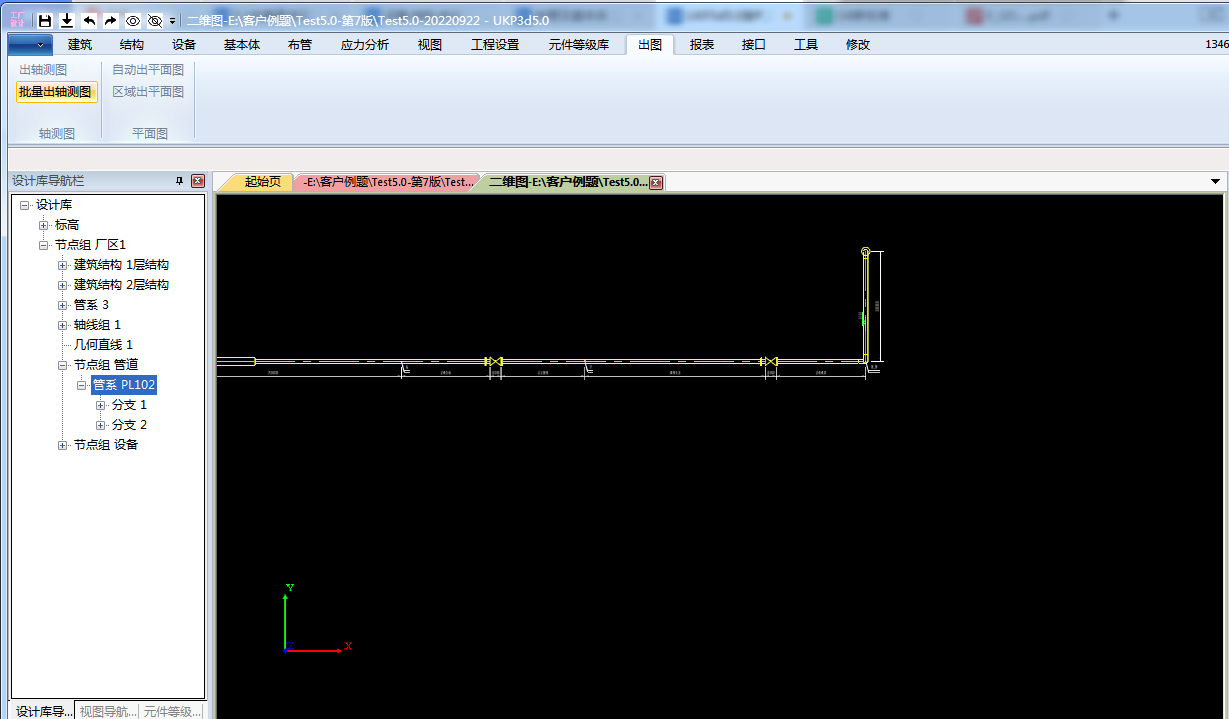Viewport: 1229px width, 719px height.
Task: Open the 工具 ribbon tab
Action: [806, 44]
